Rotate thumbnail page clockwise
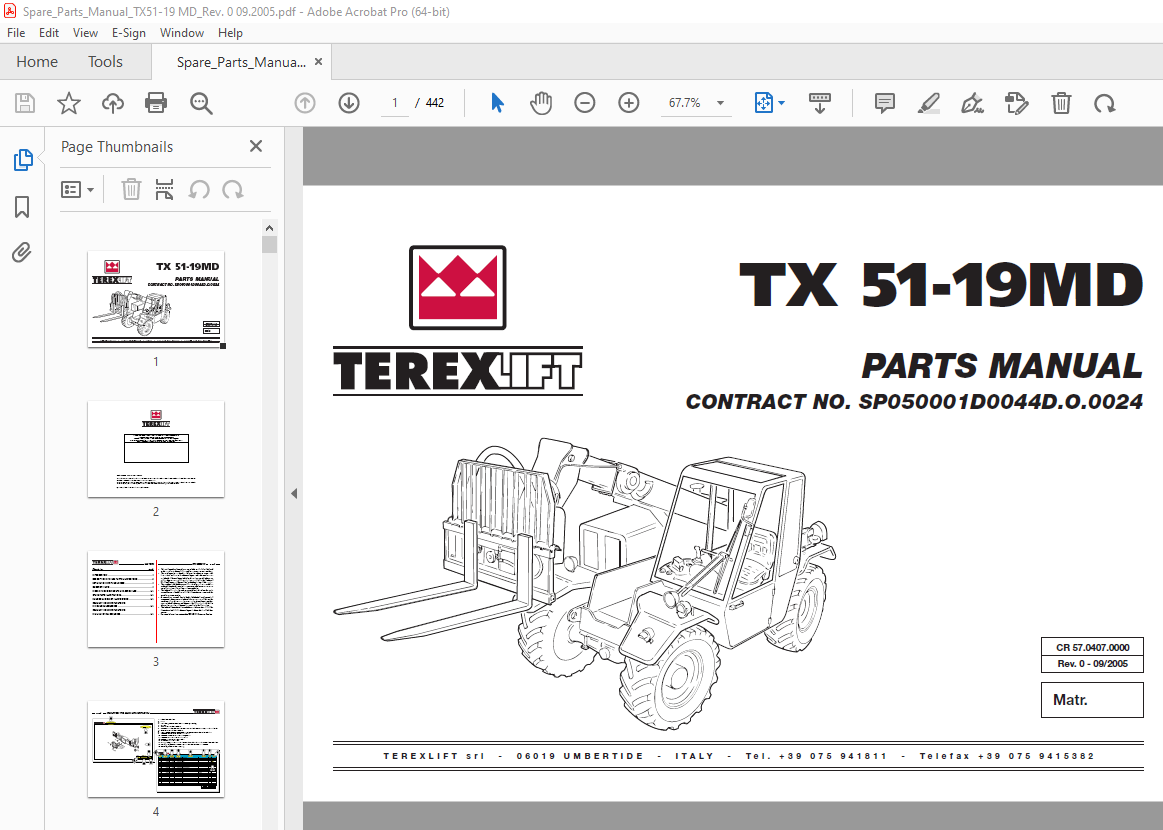 click(x=233, y=190)
